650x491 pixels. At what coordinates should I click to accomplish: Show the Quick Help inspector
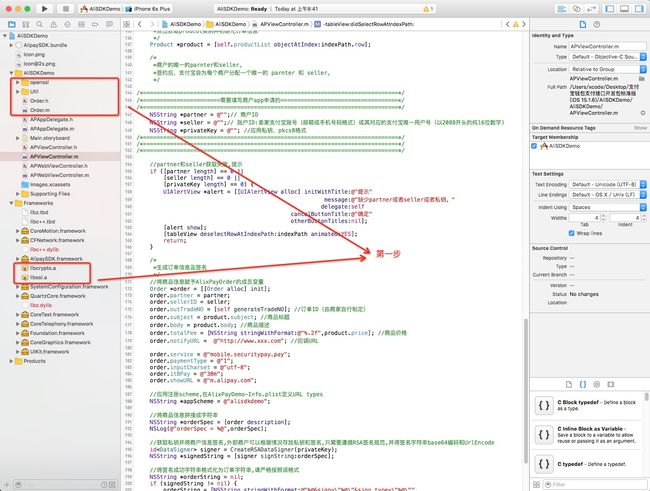click(597, 24)
